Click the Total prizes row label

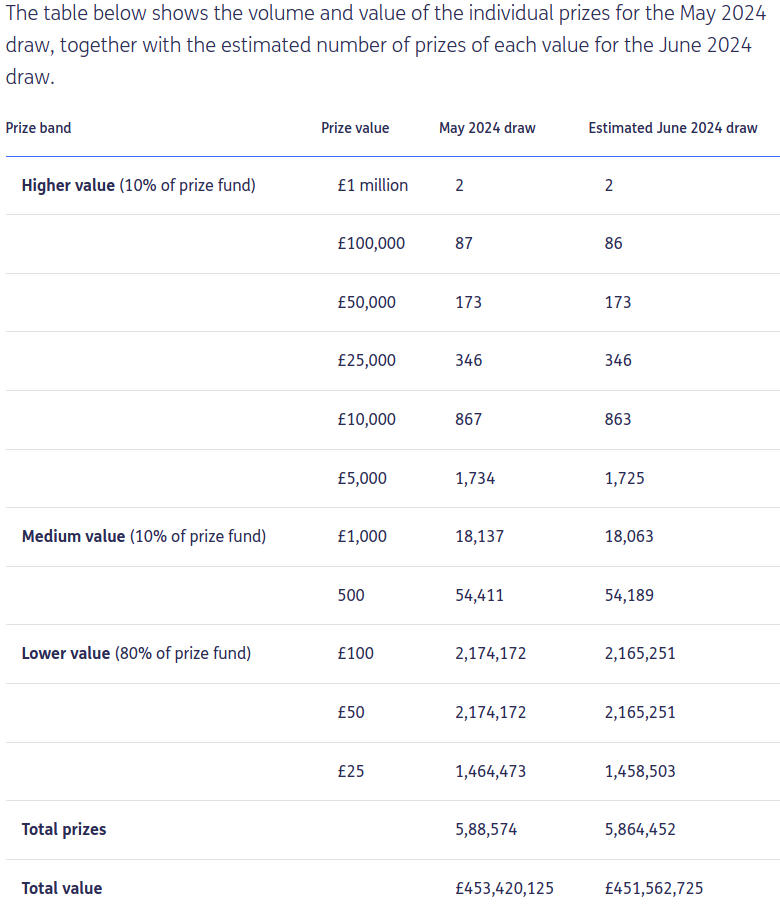coord(64,829)
